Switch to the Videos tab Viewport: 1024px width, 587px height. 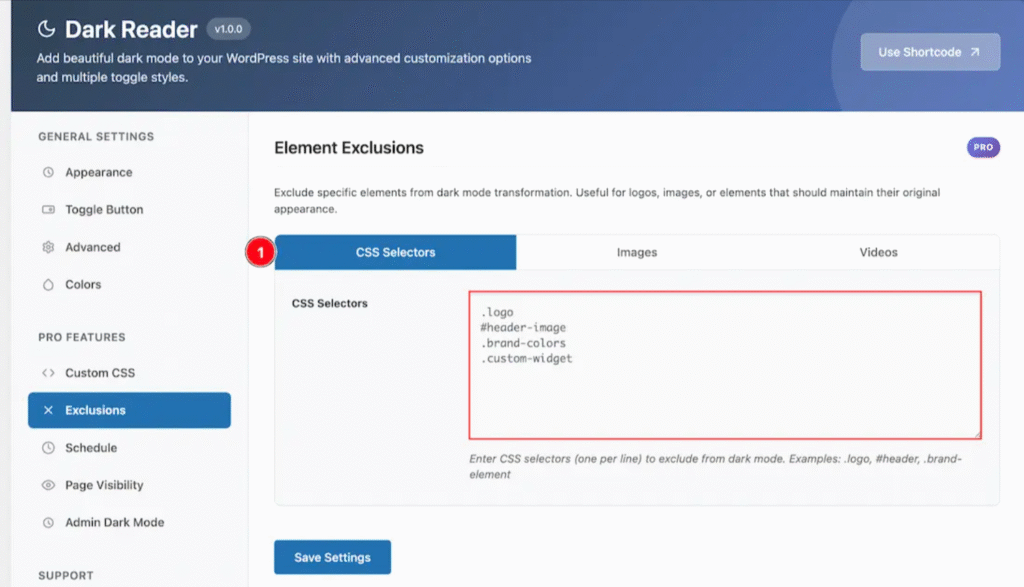(878, 252)
